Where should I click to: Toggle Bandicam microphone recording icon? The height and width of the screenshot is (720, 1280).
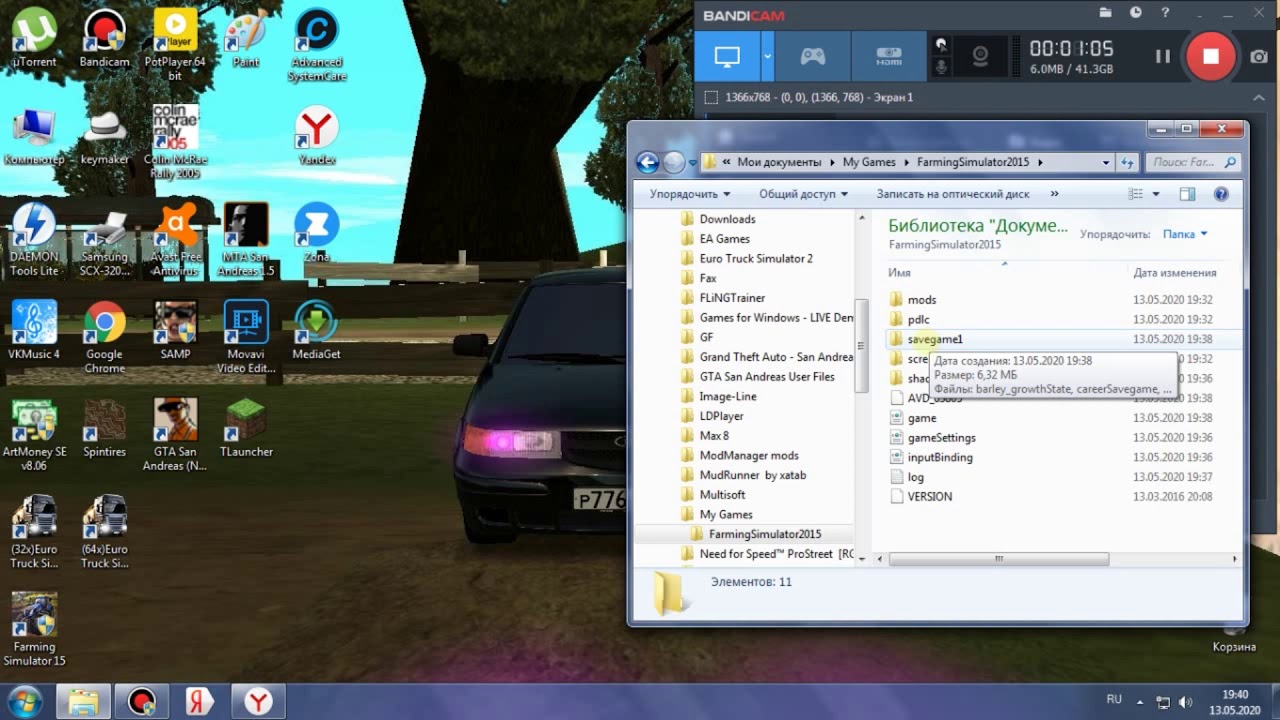tap(940, 68)
